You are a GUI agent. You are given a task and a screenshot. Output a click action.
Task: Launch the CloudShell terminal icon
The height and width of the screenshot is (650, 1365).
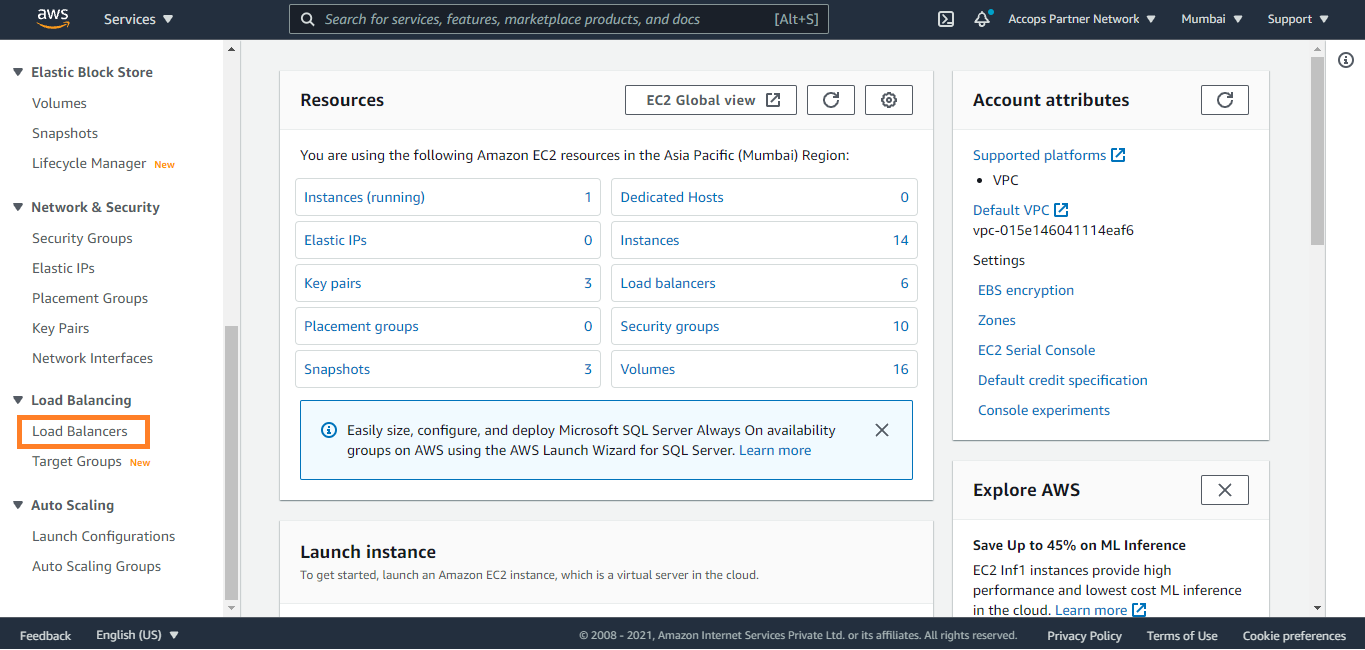(945, 19)
